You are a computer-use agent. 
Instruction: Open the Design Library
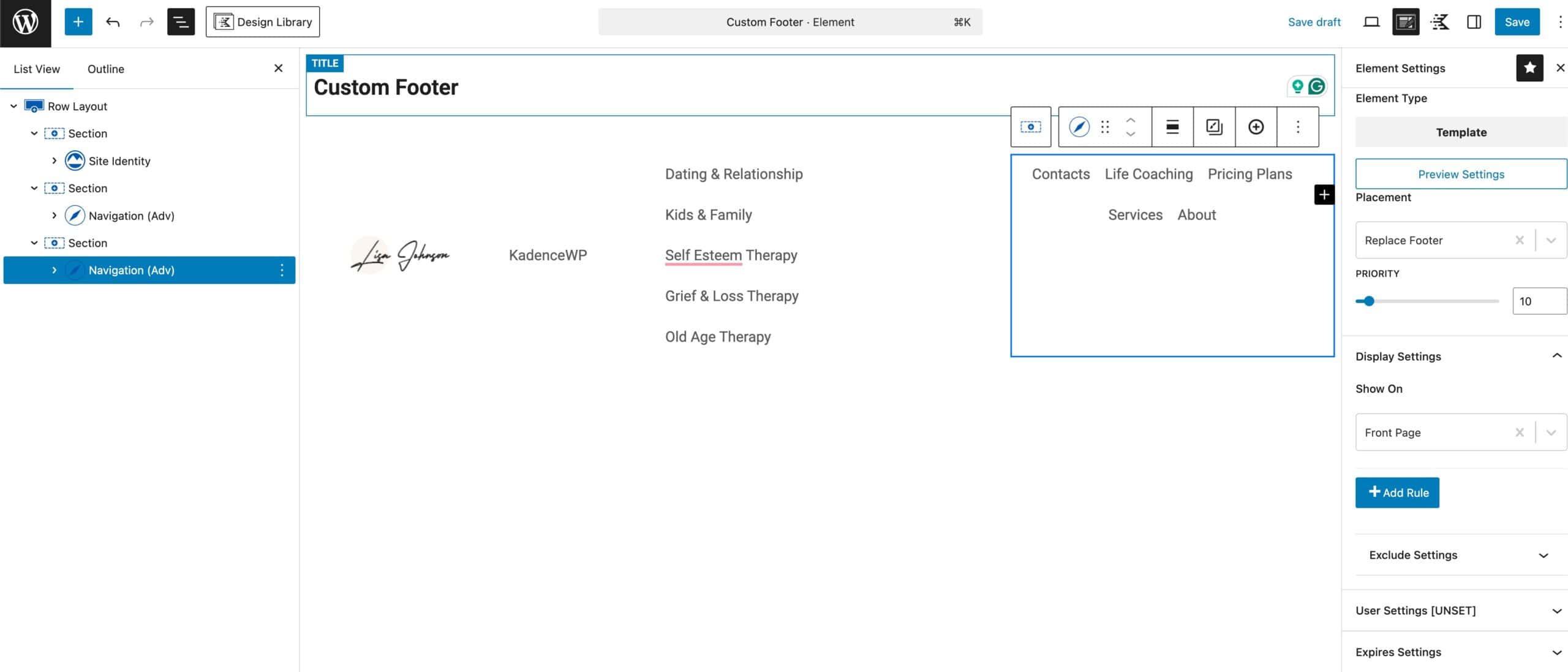pyautogui.click(x=263, y=21)
